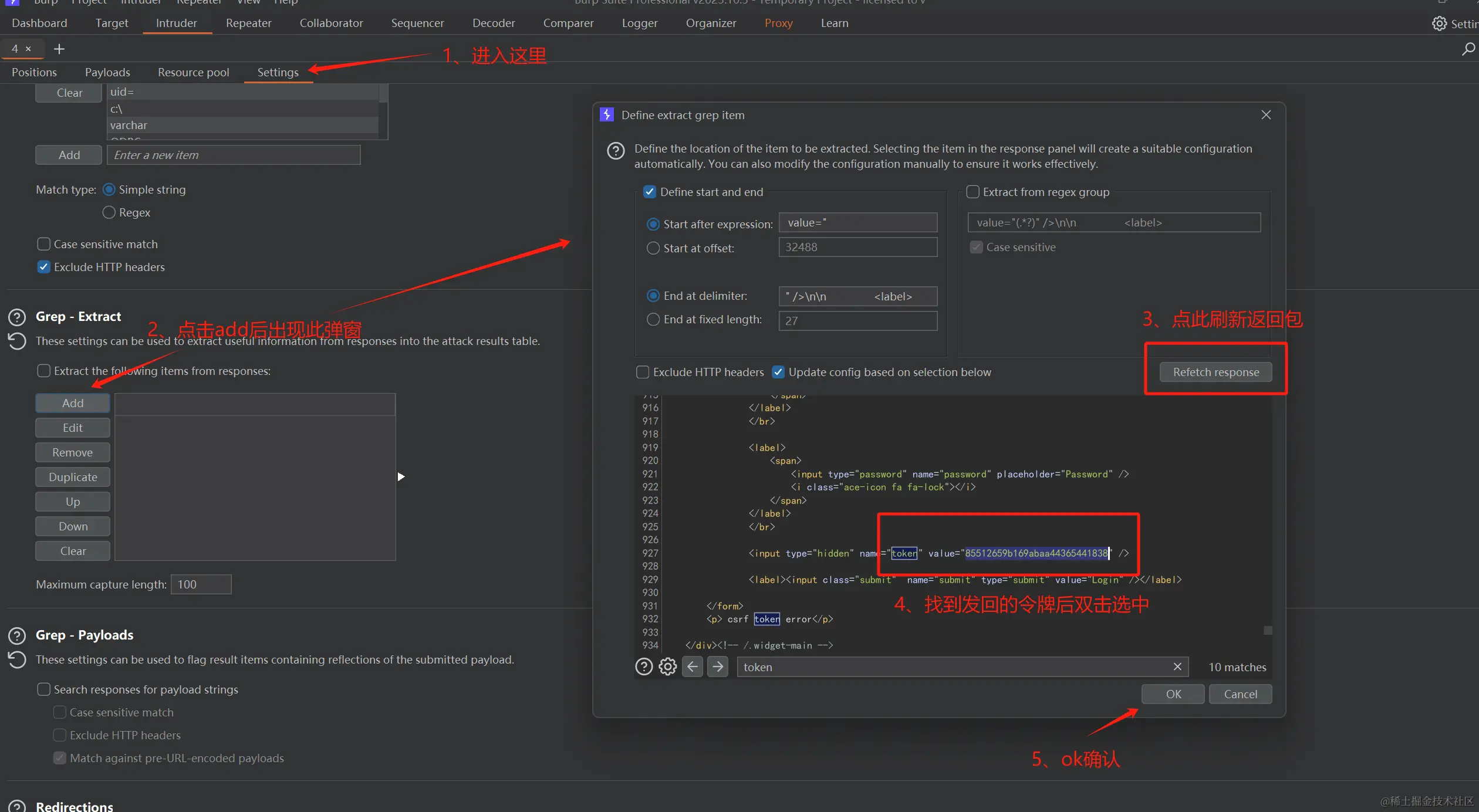Open the Settings gear in top bar

click(x=1439, y=23)
